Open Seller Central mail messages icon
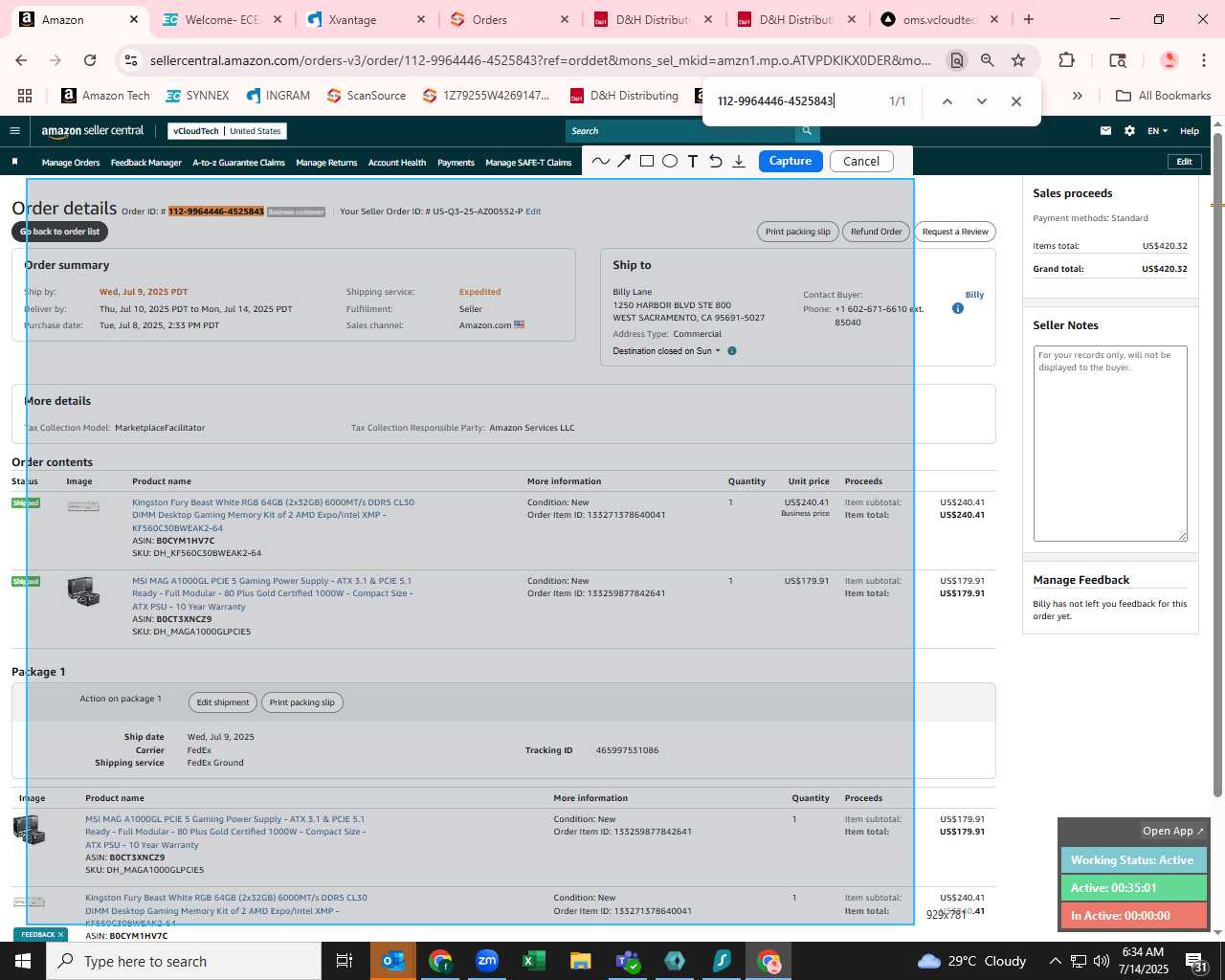 coord(1105,131)
